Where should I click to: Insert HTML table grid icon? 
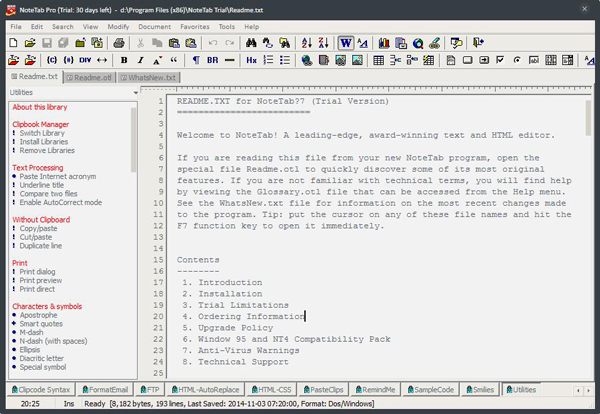378,60
